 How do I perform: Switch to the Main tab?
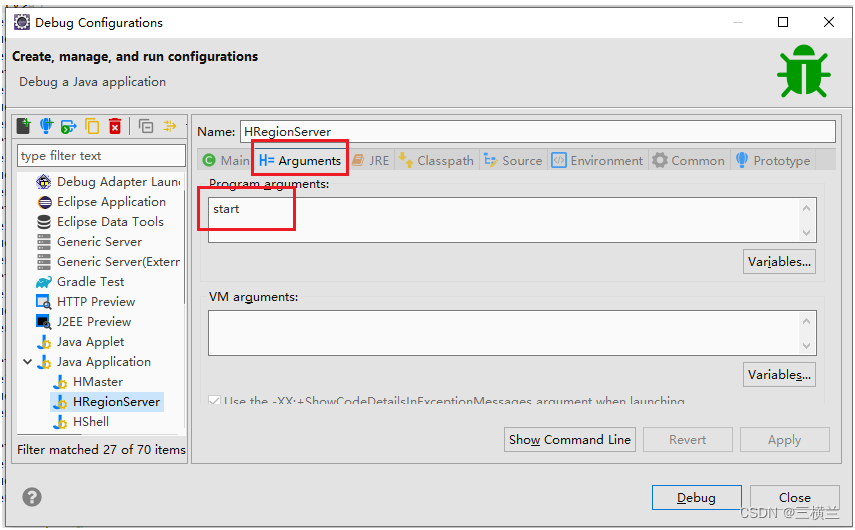[226, 160]
